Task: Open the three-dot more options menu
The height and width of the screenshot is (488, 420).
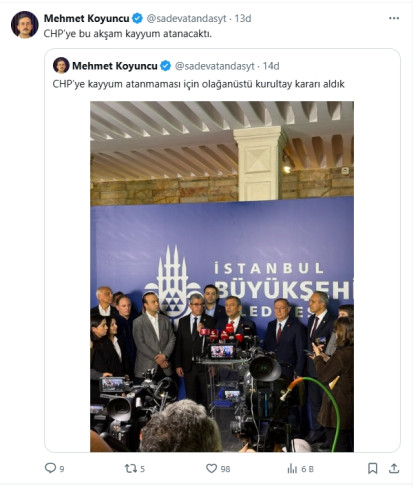Action: (x=394, y=18)
